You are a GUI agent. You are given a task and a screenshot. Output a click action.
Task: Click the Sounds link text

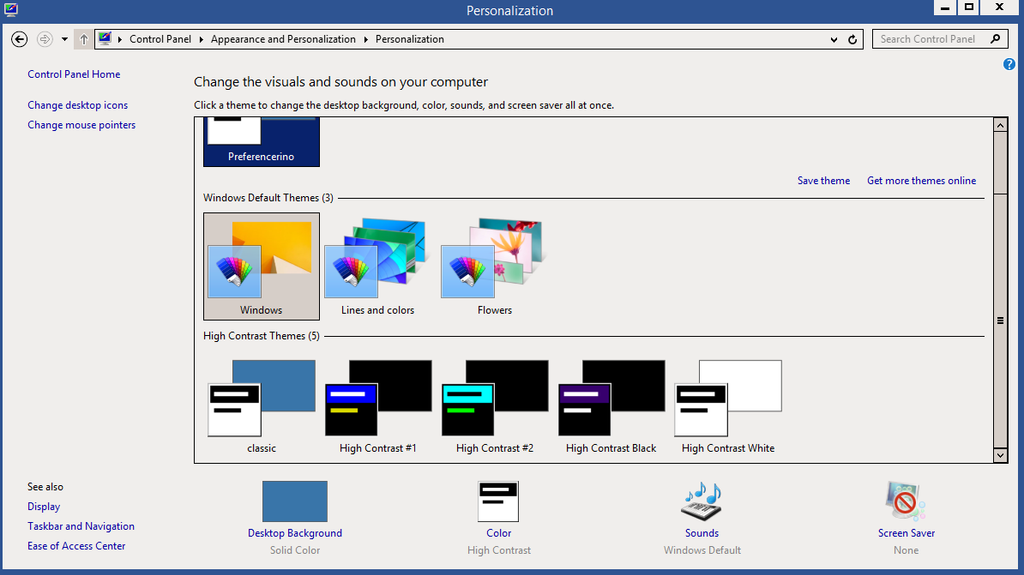tap(702, 533)
